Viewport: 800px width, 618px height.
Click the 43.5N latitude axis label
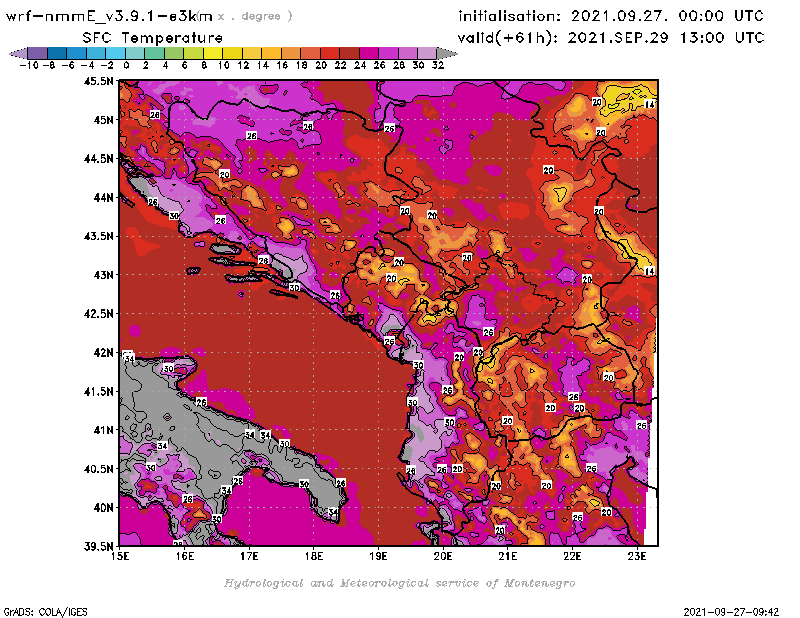(99, 236)
